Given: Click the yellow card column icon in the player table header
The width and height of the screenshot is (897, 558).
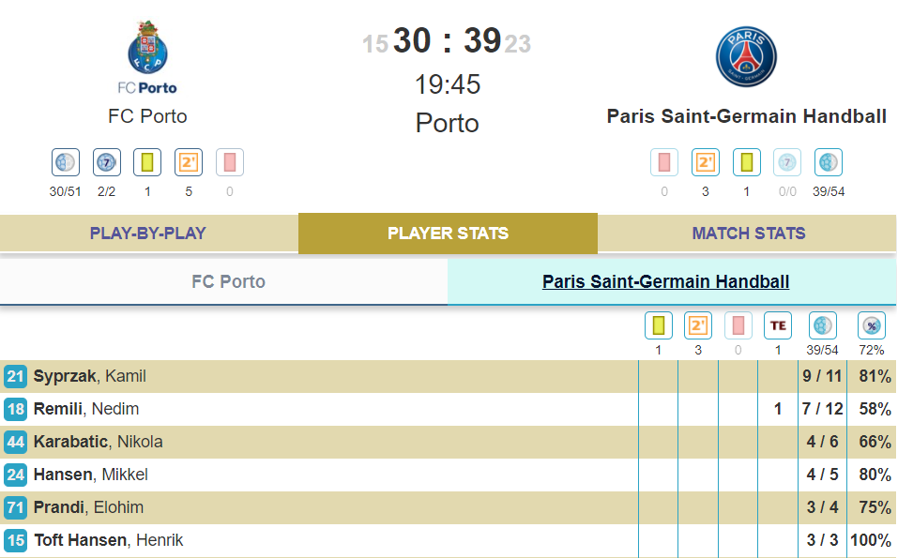Looking at the screenshot, I should pyautogui.click(x=658, y=326).
